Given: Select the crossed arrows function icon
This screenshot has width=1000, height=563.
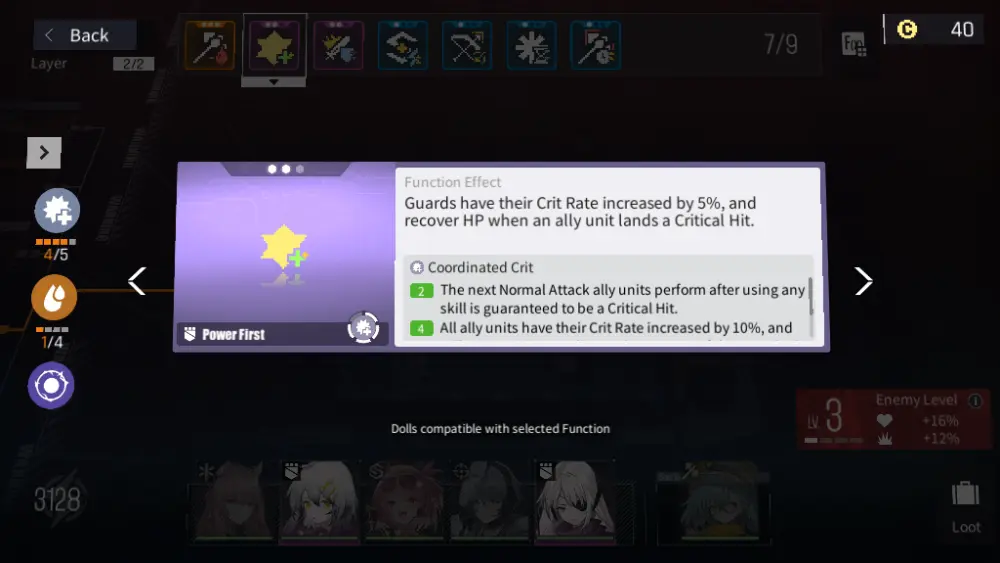Looking at the screenshot, I should click(x=467, y=45).
